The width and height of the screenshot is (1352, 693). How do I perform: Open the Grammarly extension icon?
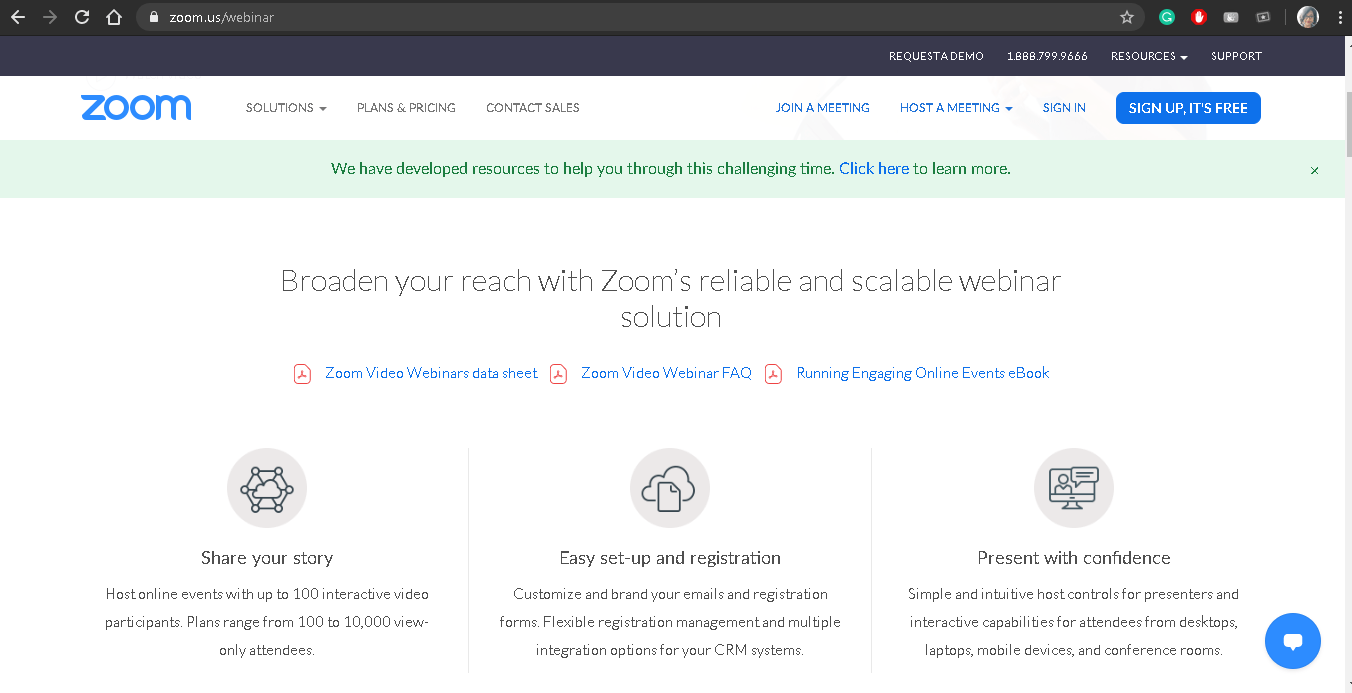[1166, 17]
